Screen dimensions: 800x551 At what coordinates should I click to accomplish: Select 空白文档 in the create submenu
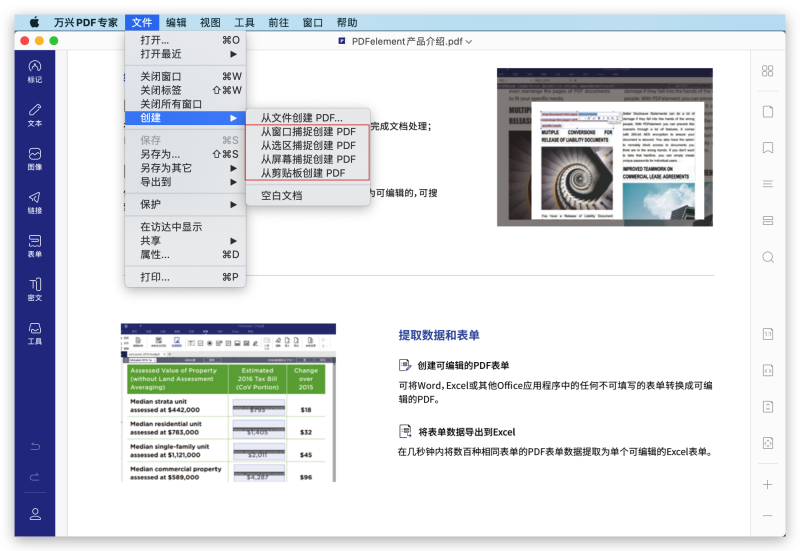pyautogui.click(x=281, y=195)
